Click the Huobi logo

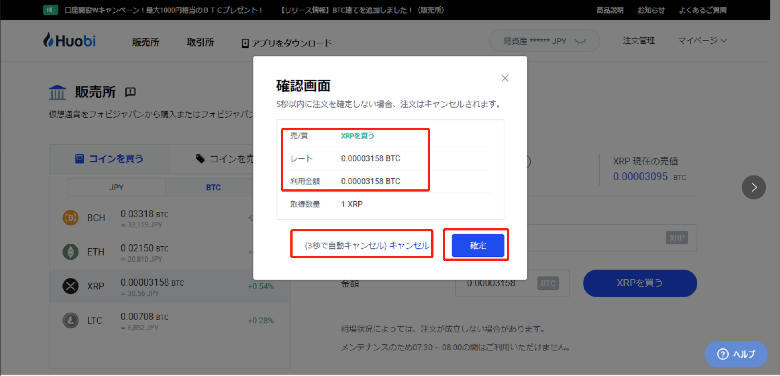pos(70,40)
